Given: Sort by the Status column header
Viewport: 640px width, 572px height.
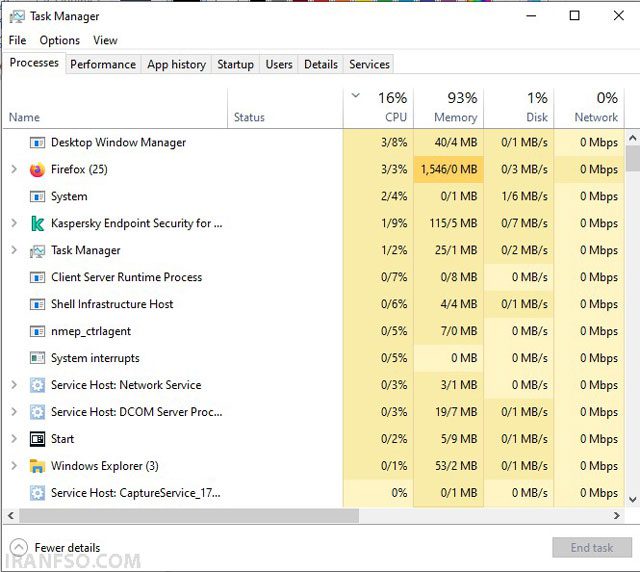Looking at the screenshot, I should (285, 108).
